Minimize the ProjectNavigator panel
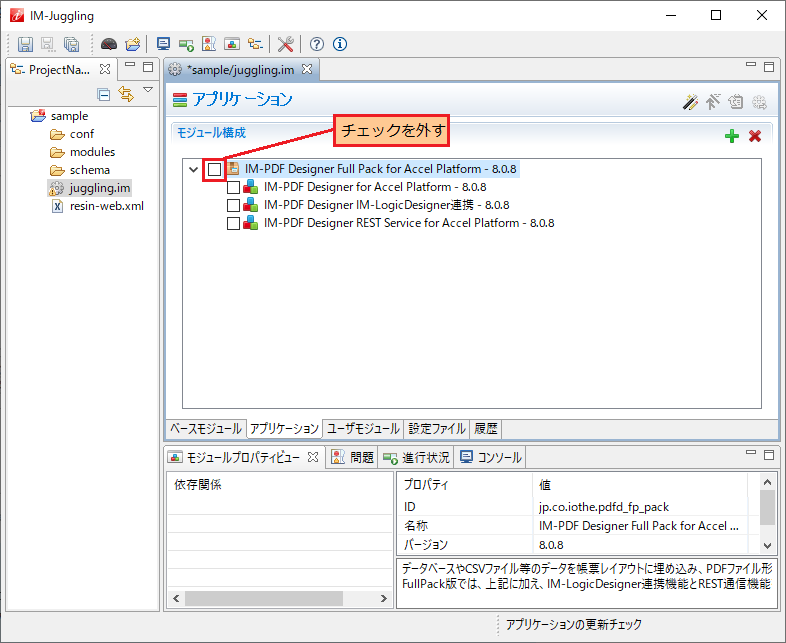 pyautogui.click(x=130, y=65)
